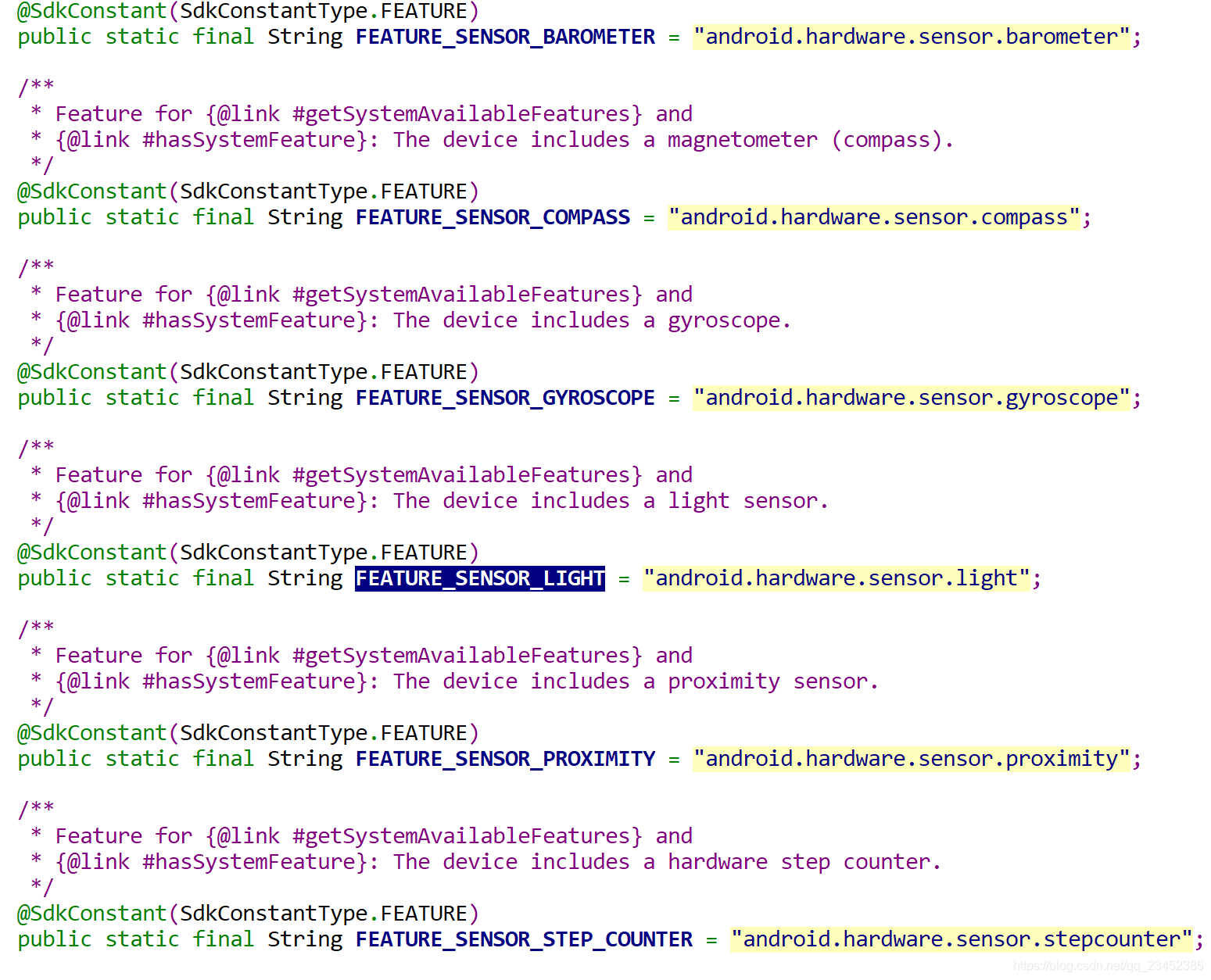Click the "android.hardware.sensor.proximity" string value

click(912, 759)
